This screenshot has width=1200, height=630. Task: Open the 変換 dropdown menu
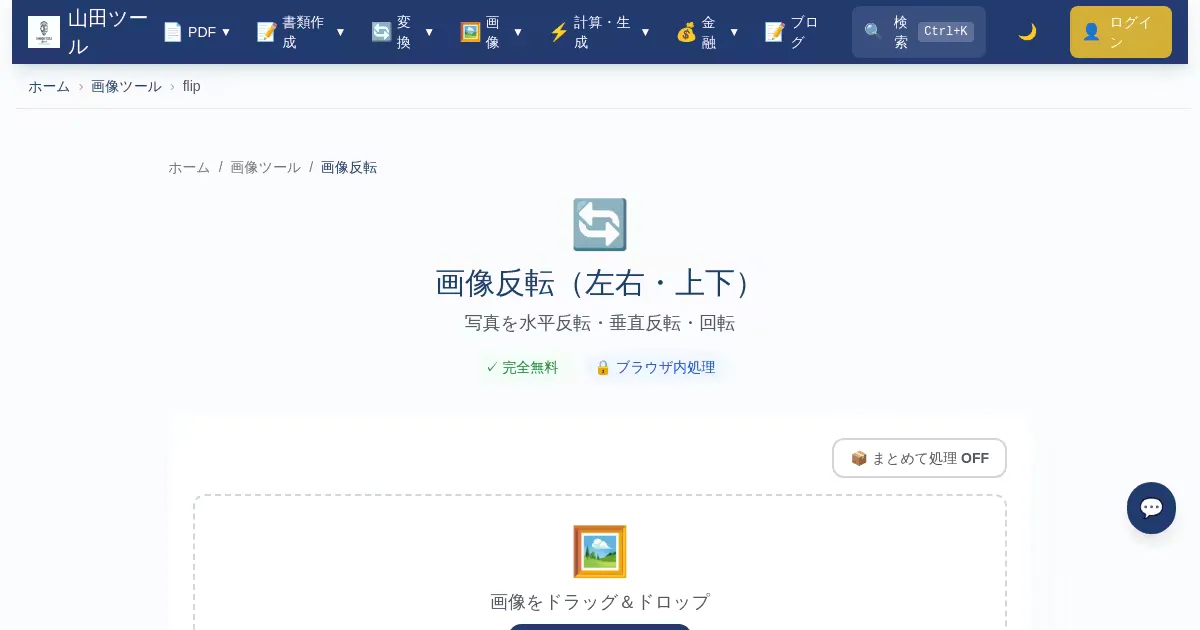point(402,32)
